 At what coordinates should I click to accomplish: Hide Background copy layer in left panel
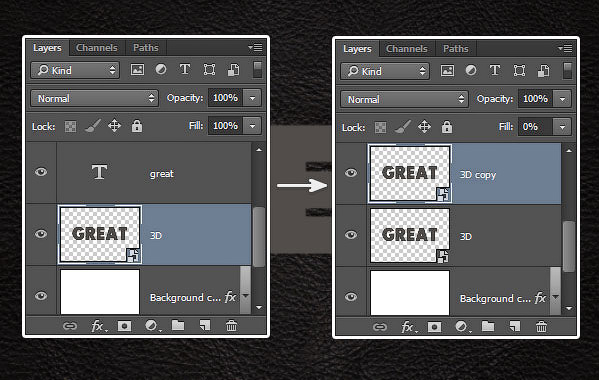click(41, 296)
